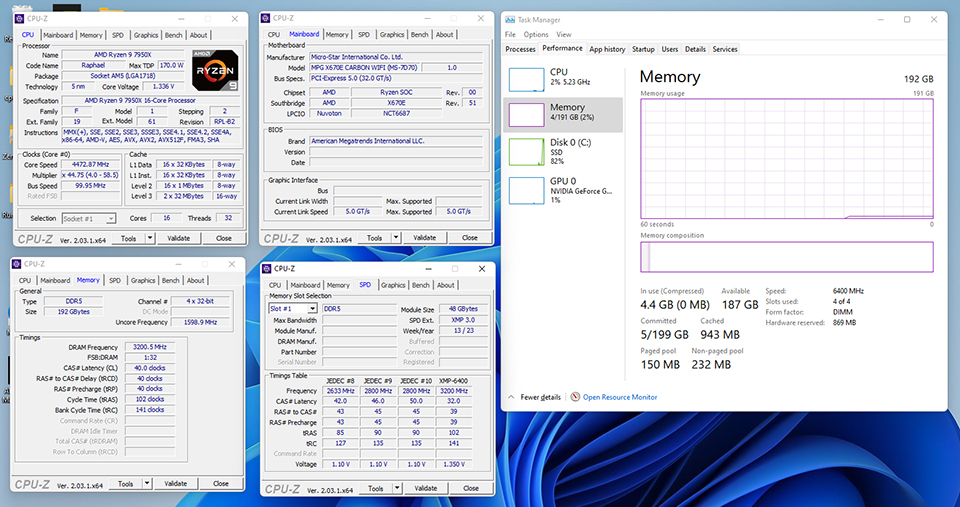Click the Core Voltage 1.336 V field
This screenshot has height=507, width=960.
click(x=163, y=86)
